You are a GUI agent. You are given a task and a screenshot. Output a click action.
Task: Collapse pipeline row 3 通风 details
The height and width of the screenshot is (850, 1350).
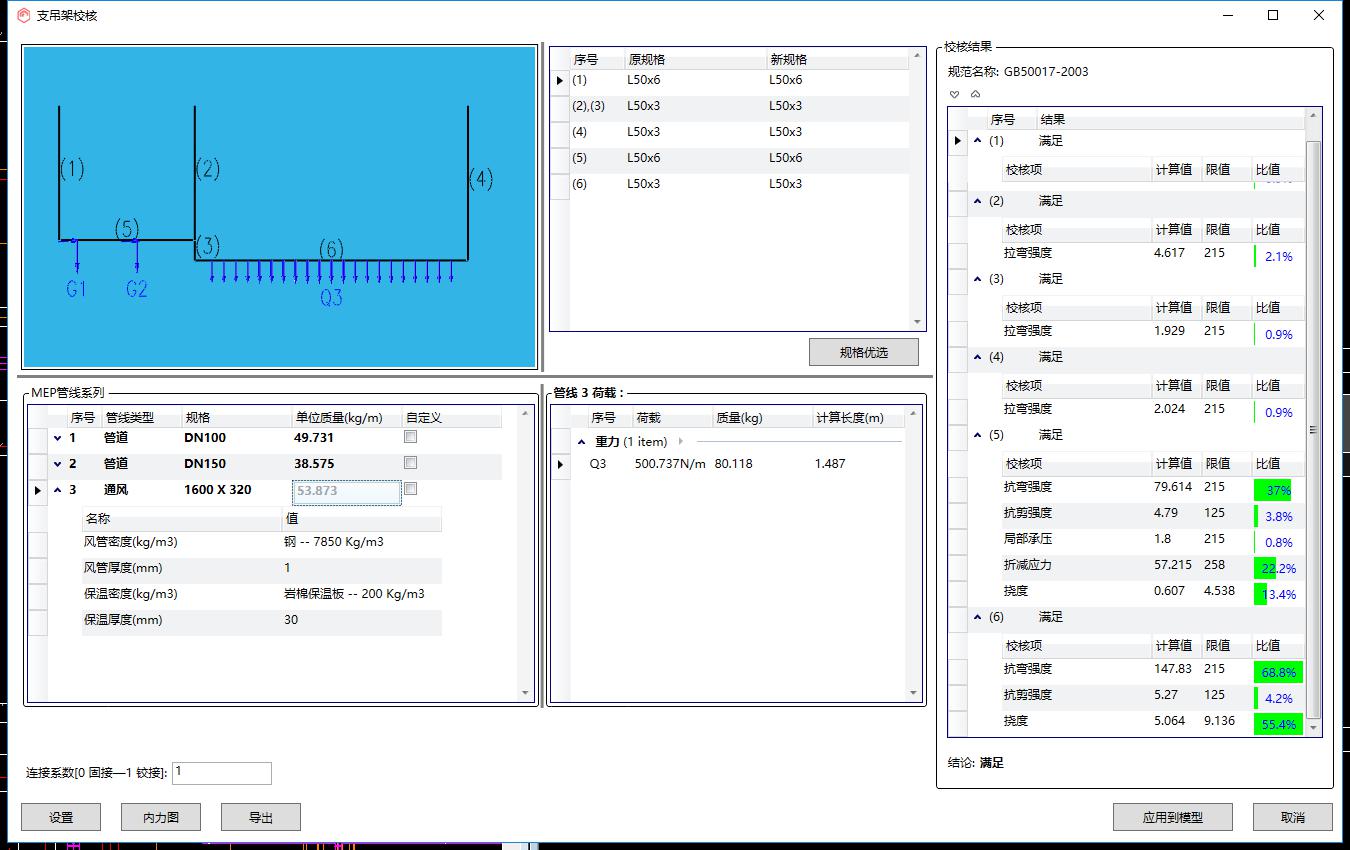(x=58, y=490)
